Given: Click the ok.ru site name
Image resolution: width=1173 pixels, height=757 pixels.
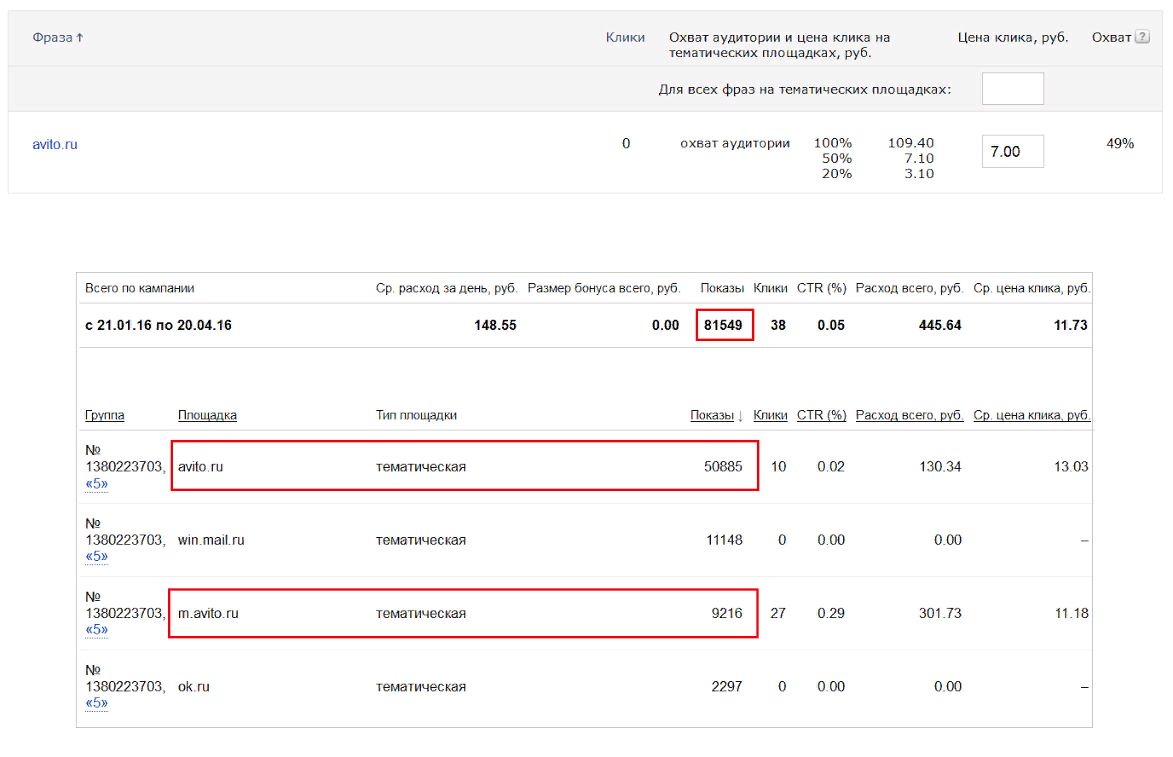Looking at the screenshot, I should (x=194, y=686).
